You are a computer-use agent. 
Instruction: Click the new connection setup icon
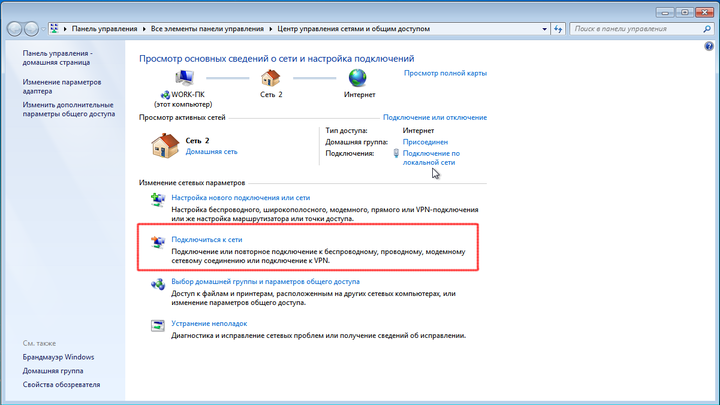[158, 200]
